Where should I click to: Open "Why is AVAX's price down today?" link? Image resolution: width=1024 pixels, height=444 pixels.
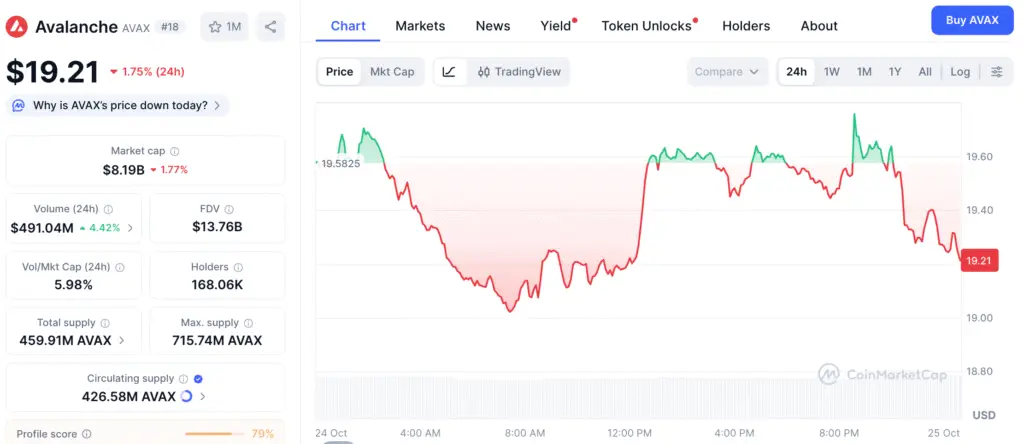tap(120, 105)
